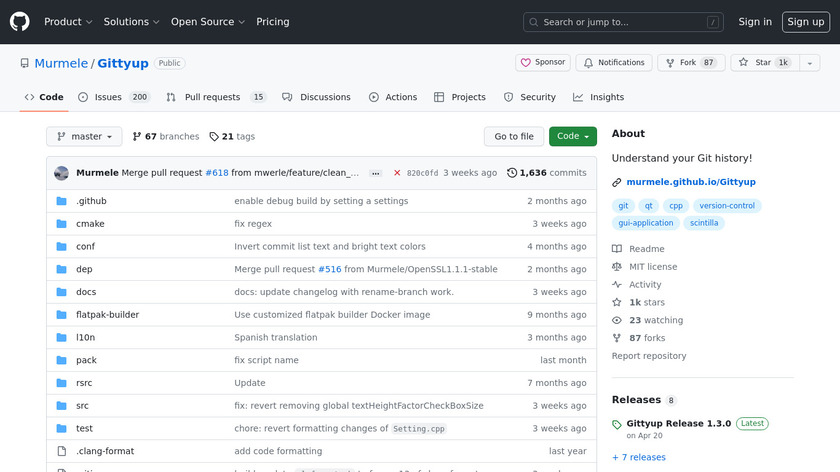This screenshot has height=472, width=840.
Task: Click the release tag icon beside Gittyup Release 1.3.0
Action: click(617, 424)
